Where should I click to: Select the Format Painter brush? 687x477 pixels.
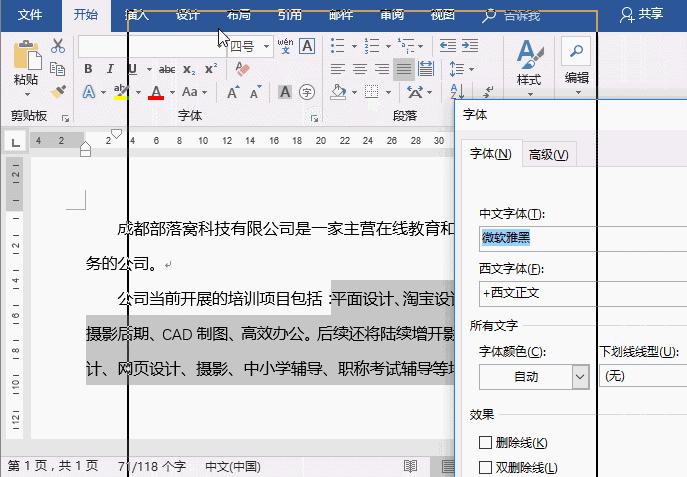(58, 92)
